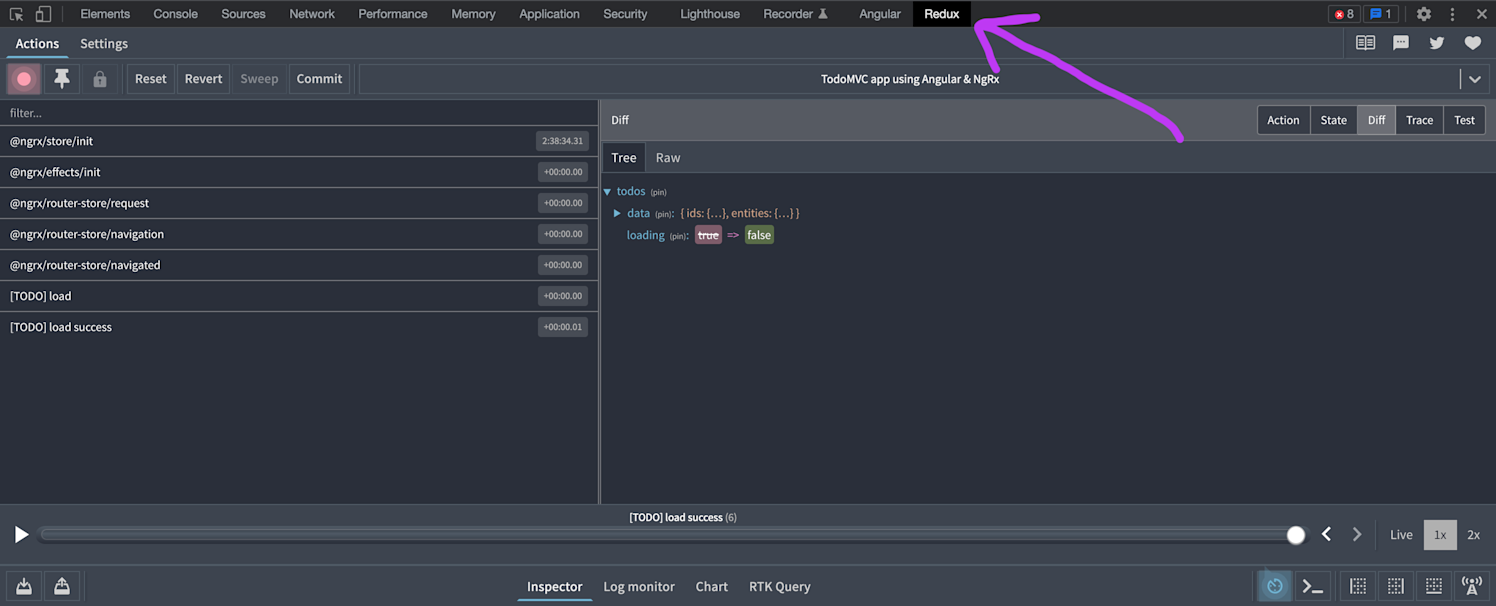Switch inspector to the Trace view
This screenshot has width=1496, height=606.
coord(1419,120)
